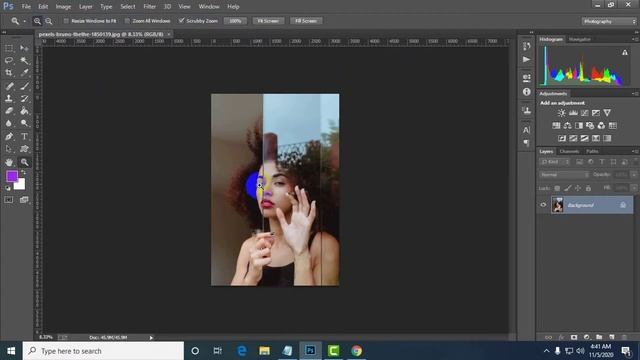
Task: Open the History panel icon
Action: tap(527, 46)
